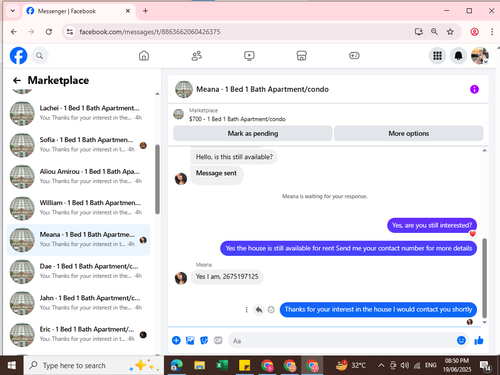The image size is (500, 375).
Task: Click the Facebook logo home icon
Action: click(x=18, y=55)
